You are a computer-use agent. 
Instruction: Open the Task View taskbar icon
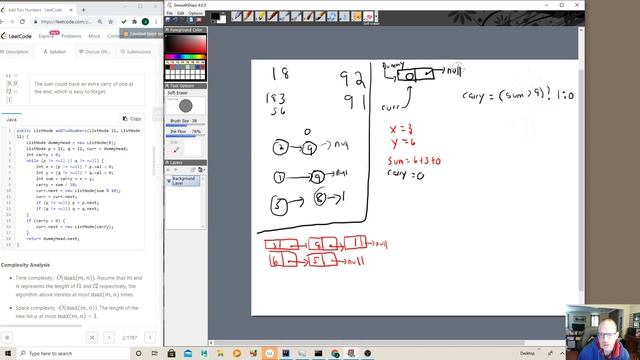pyautogui.click(x=154, y=353)
